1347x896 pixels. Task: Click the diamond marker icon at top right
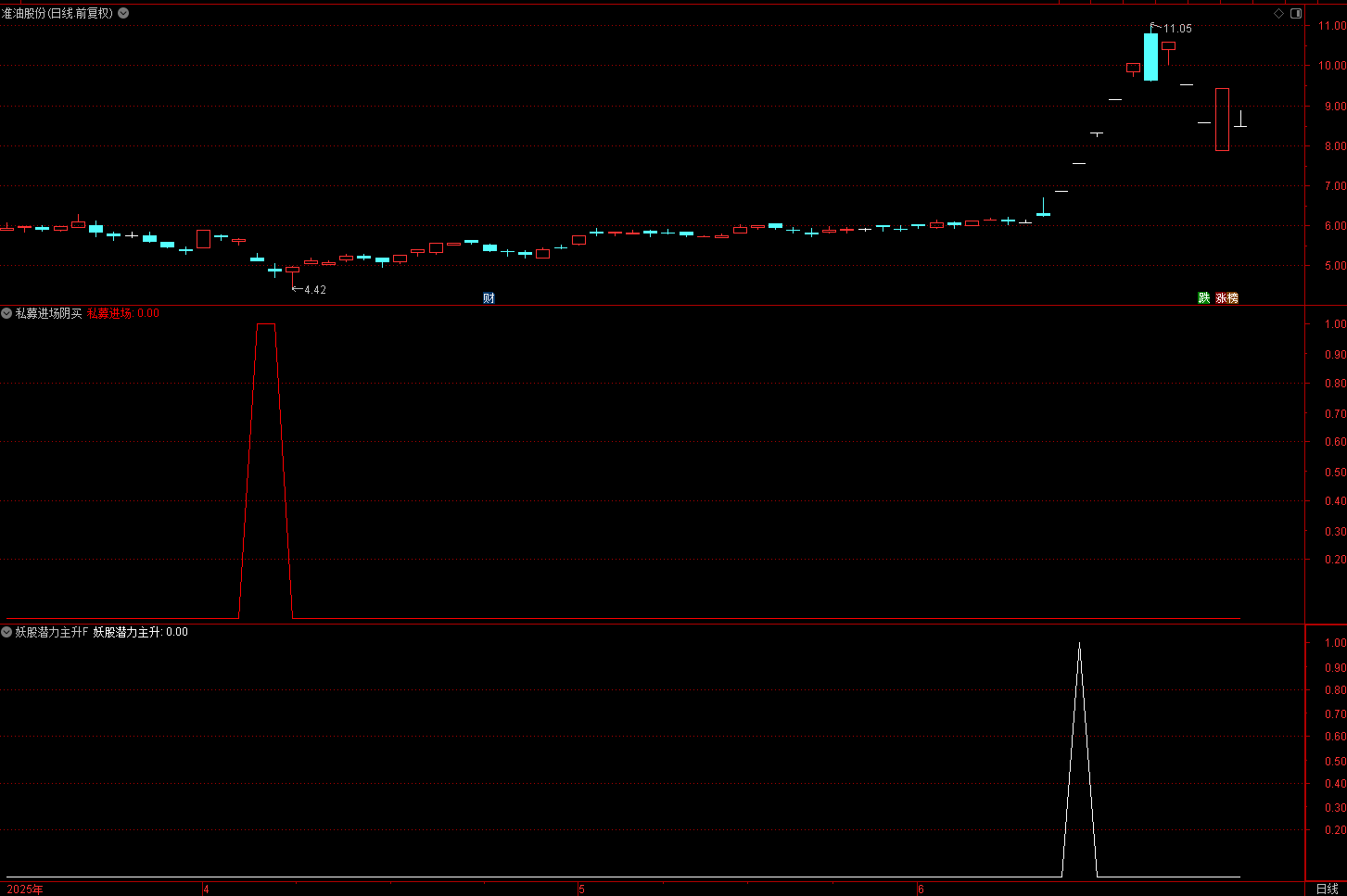[x=1278, y=13]
